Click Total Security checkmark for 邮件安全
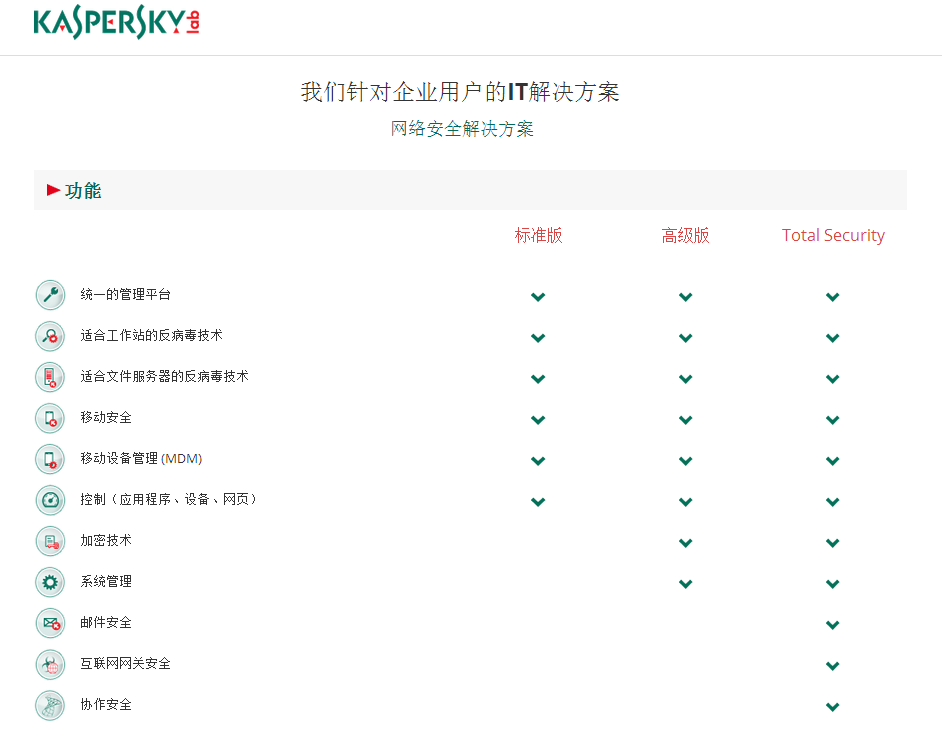 833,625
